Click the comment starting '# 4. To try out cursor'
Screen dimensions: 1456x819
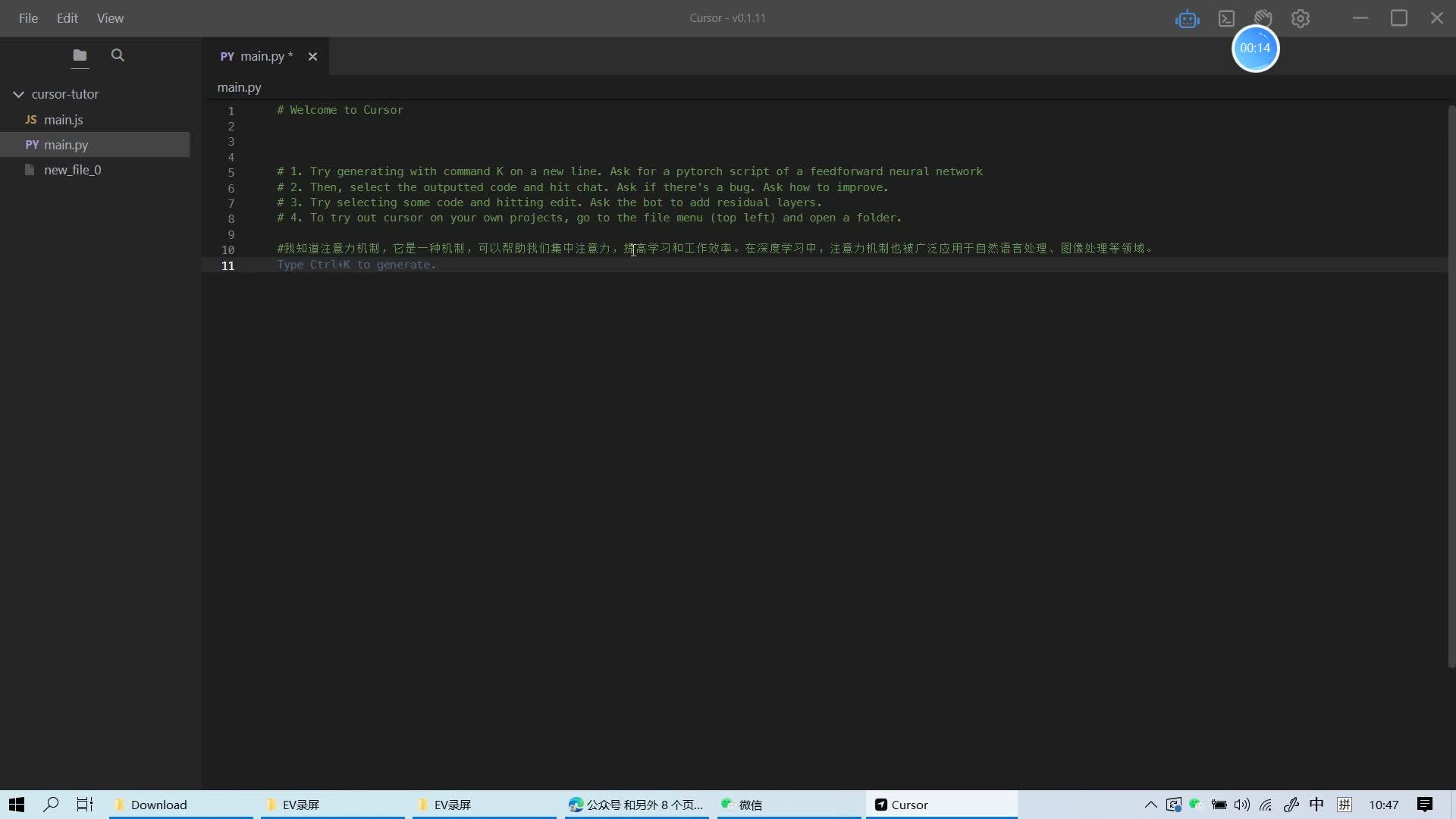tap(589, 218)
